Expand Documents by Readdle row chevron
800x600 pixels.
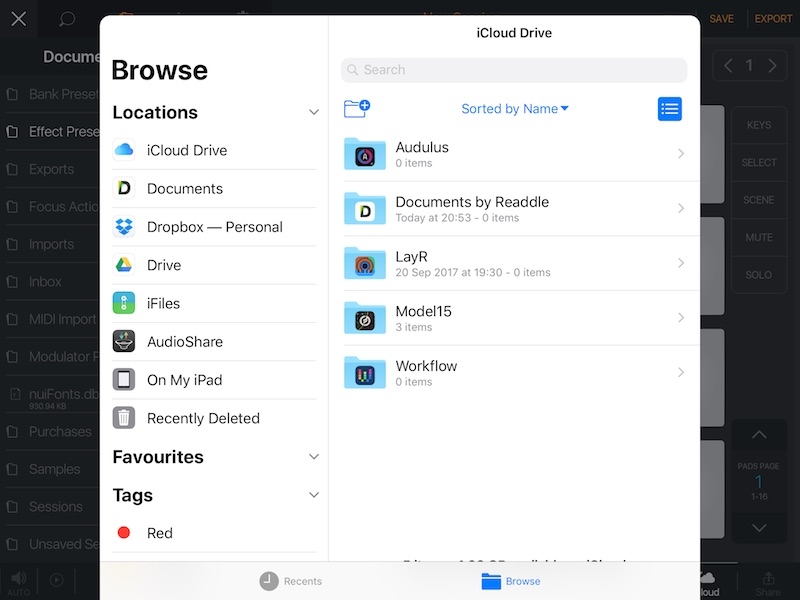pyautogui.click(x=681, y=208)
